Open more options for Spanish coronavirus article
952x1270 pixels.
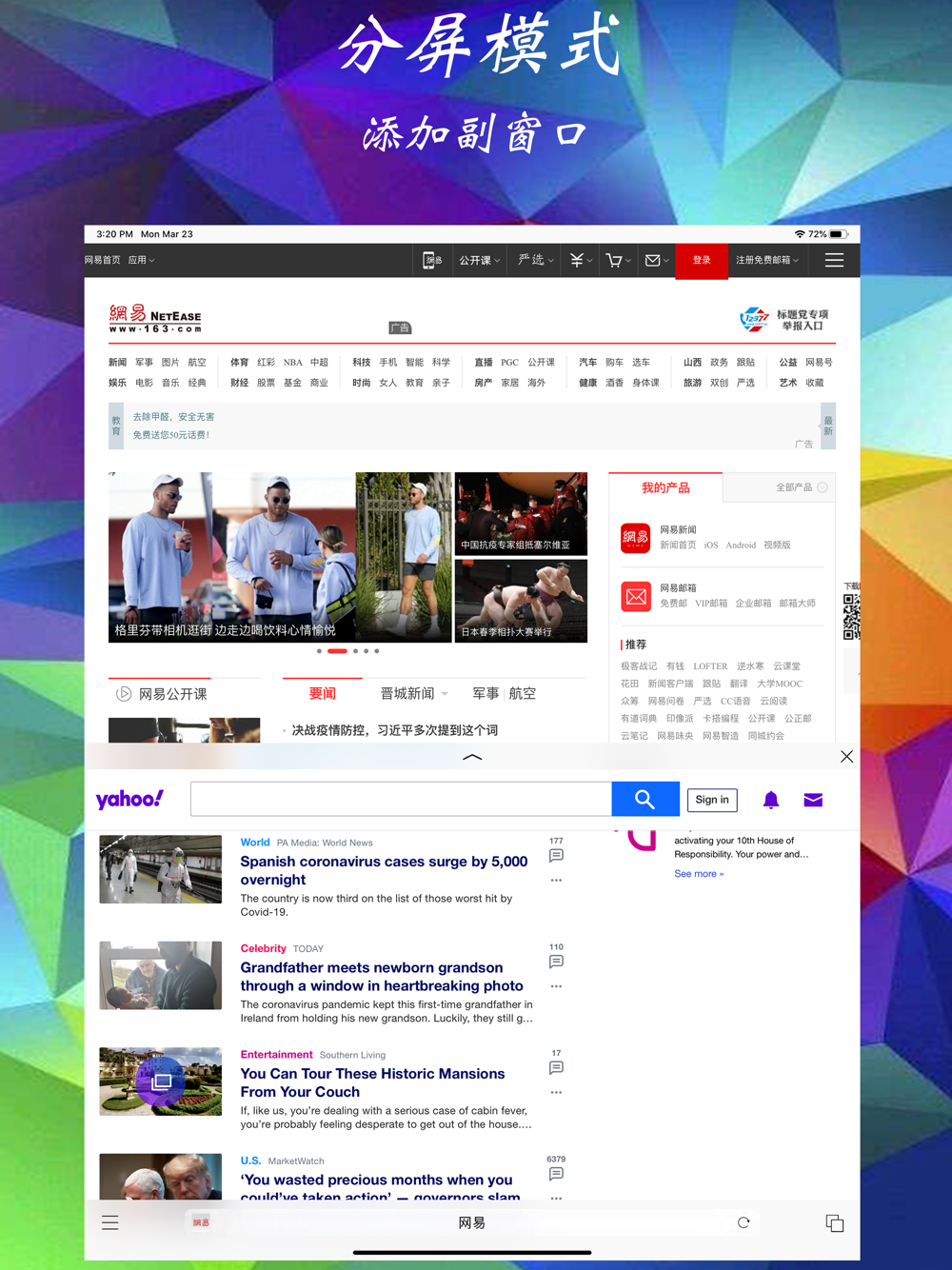click(x=556, y=881)
